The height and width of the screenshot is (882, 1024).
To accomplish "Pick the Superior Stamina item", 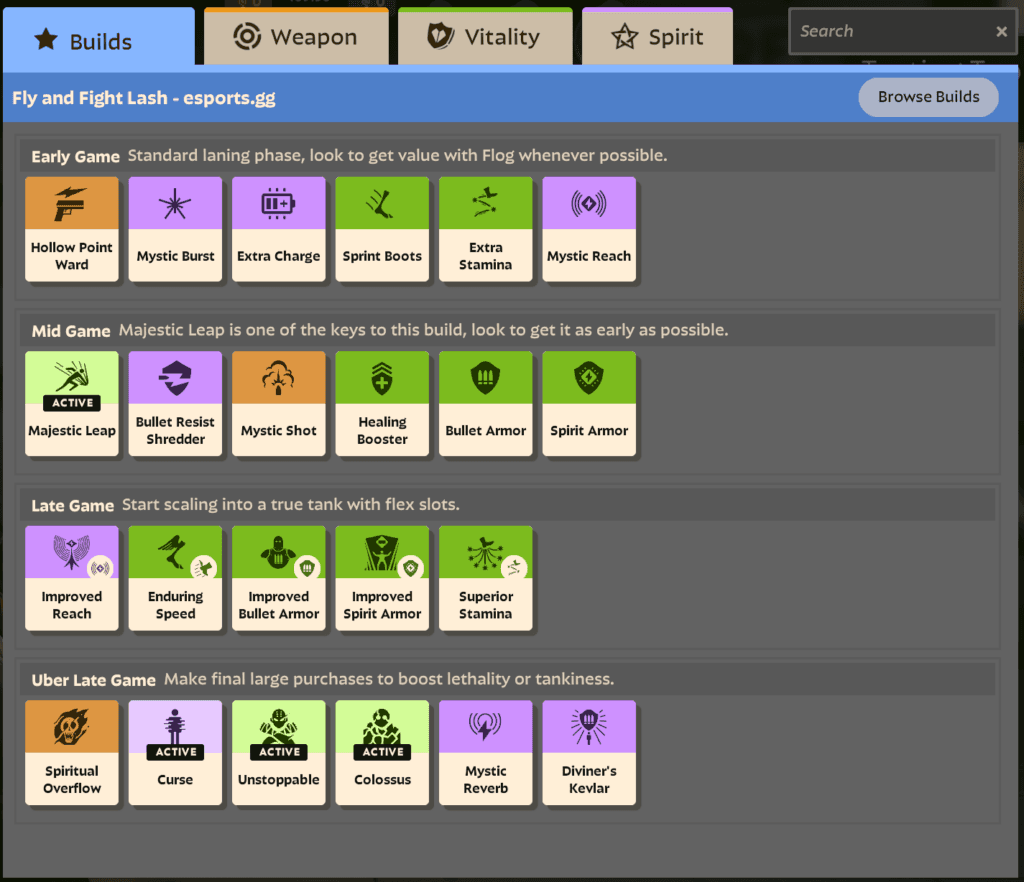I will [x=486, y=578].
